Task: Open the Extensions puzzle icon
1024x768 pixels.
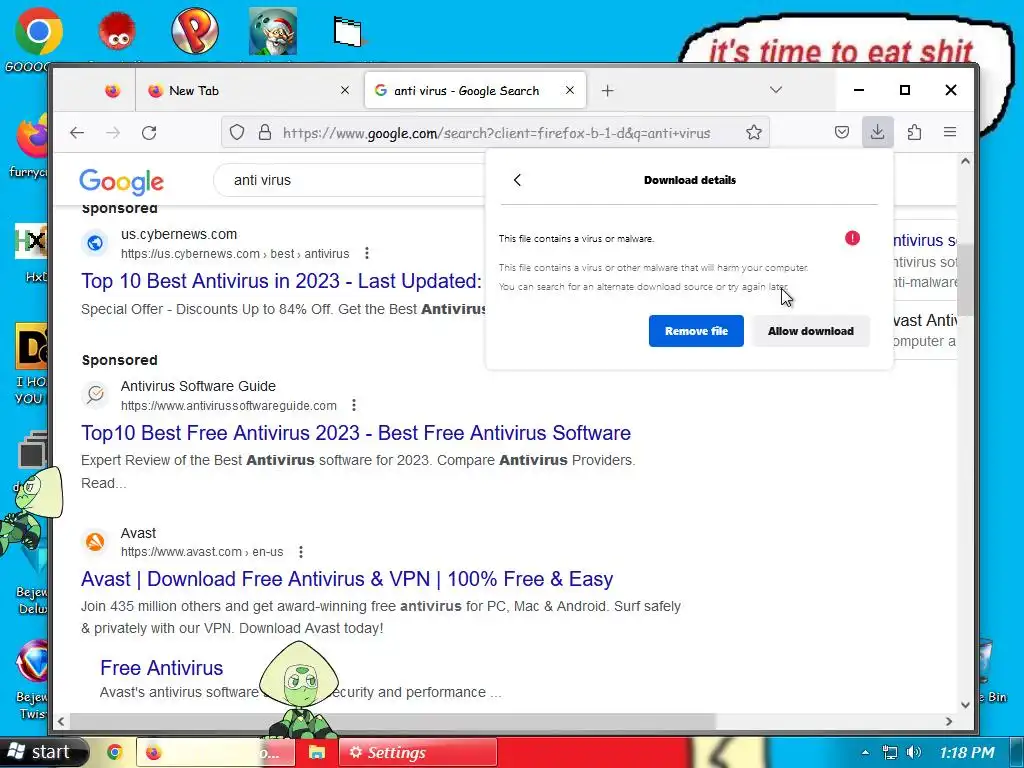Action: point(914,133)
